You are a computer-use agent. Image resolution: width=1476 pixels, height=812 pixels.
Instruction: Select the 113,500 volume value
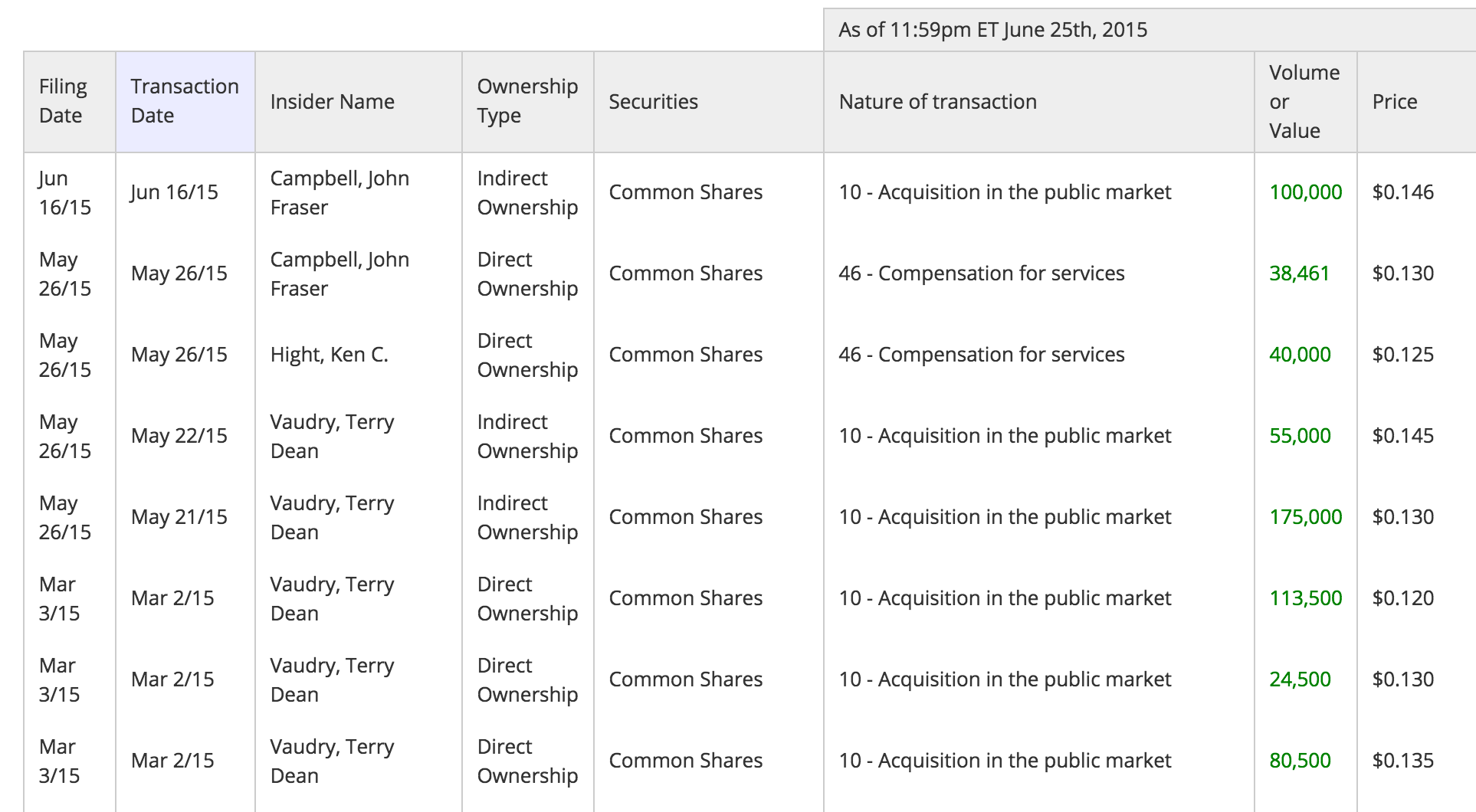(1305, 598)
